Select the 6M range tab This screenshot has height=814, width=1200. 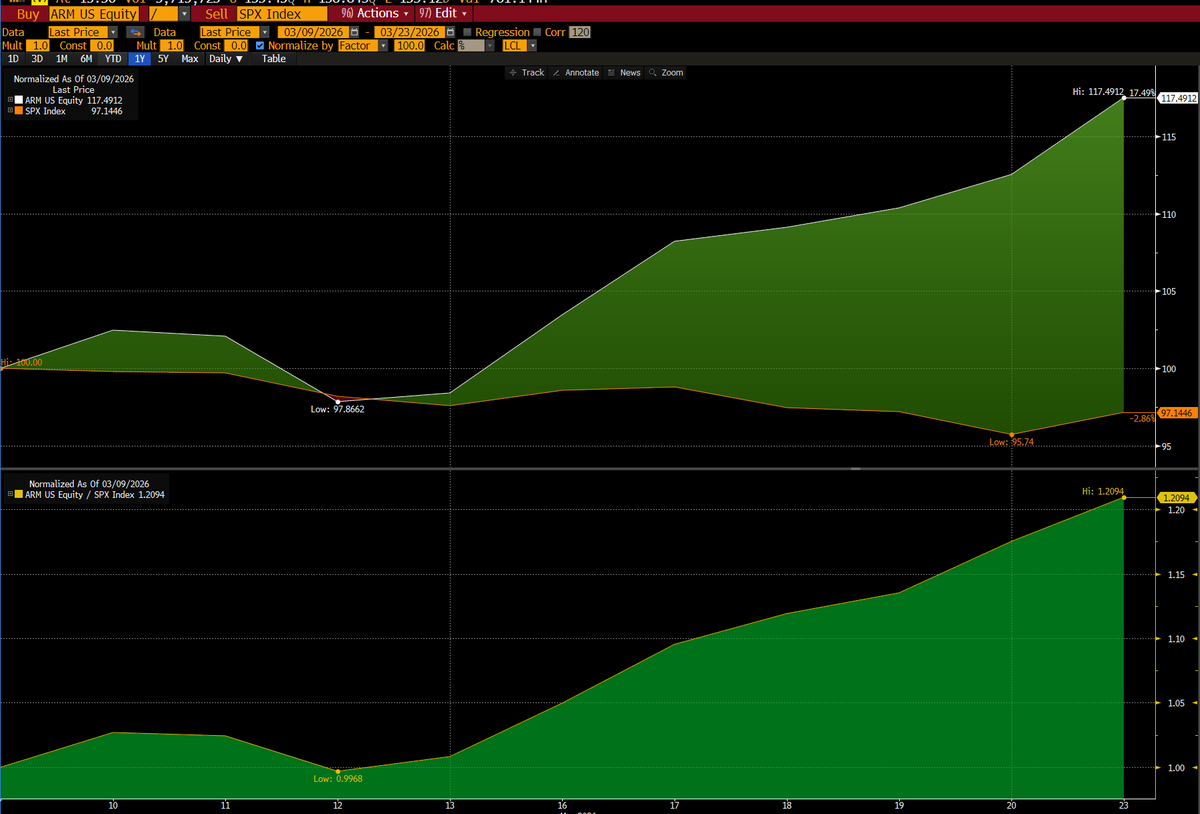87,59
